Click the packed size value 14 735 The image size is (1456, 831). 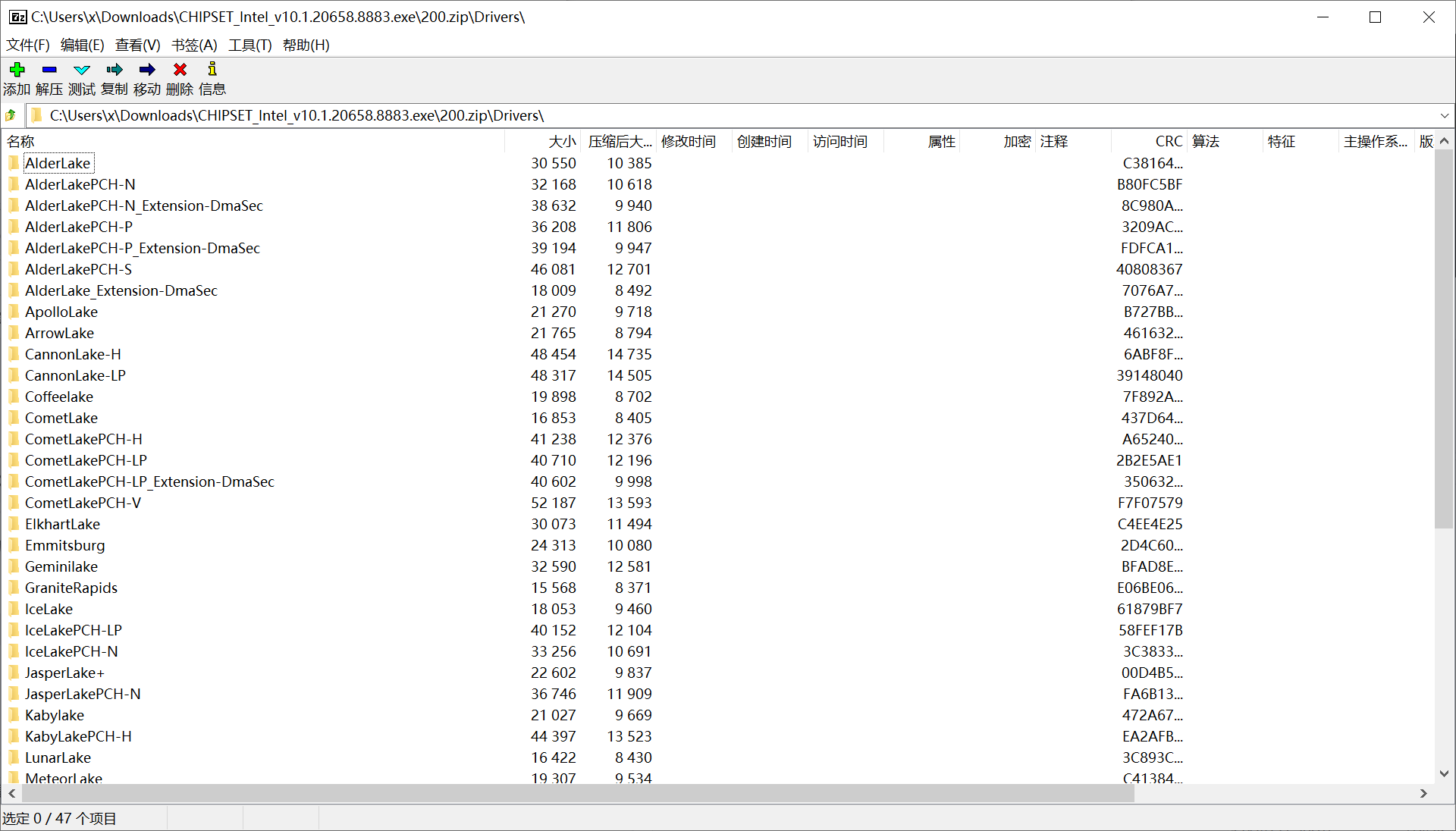[629, 354]
